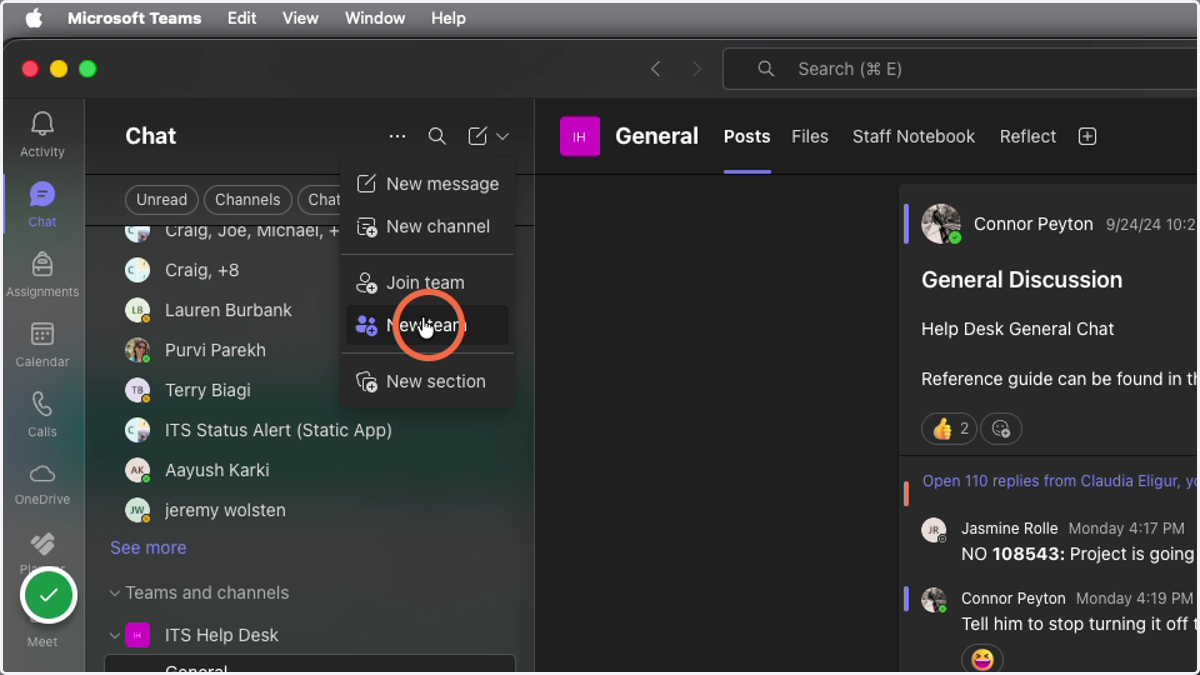Viewport: 1200px width, 675px height.
Task: Click the compose new message icon
Action: pyautogui.click(x=478, y=136)
